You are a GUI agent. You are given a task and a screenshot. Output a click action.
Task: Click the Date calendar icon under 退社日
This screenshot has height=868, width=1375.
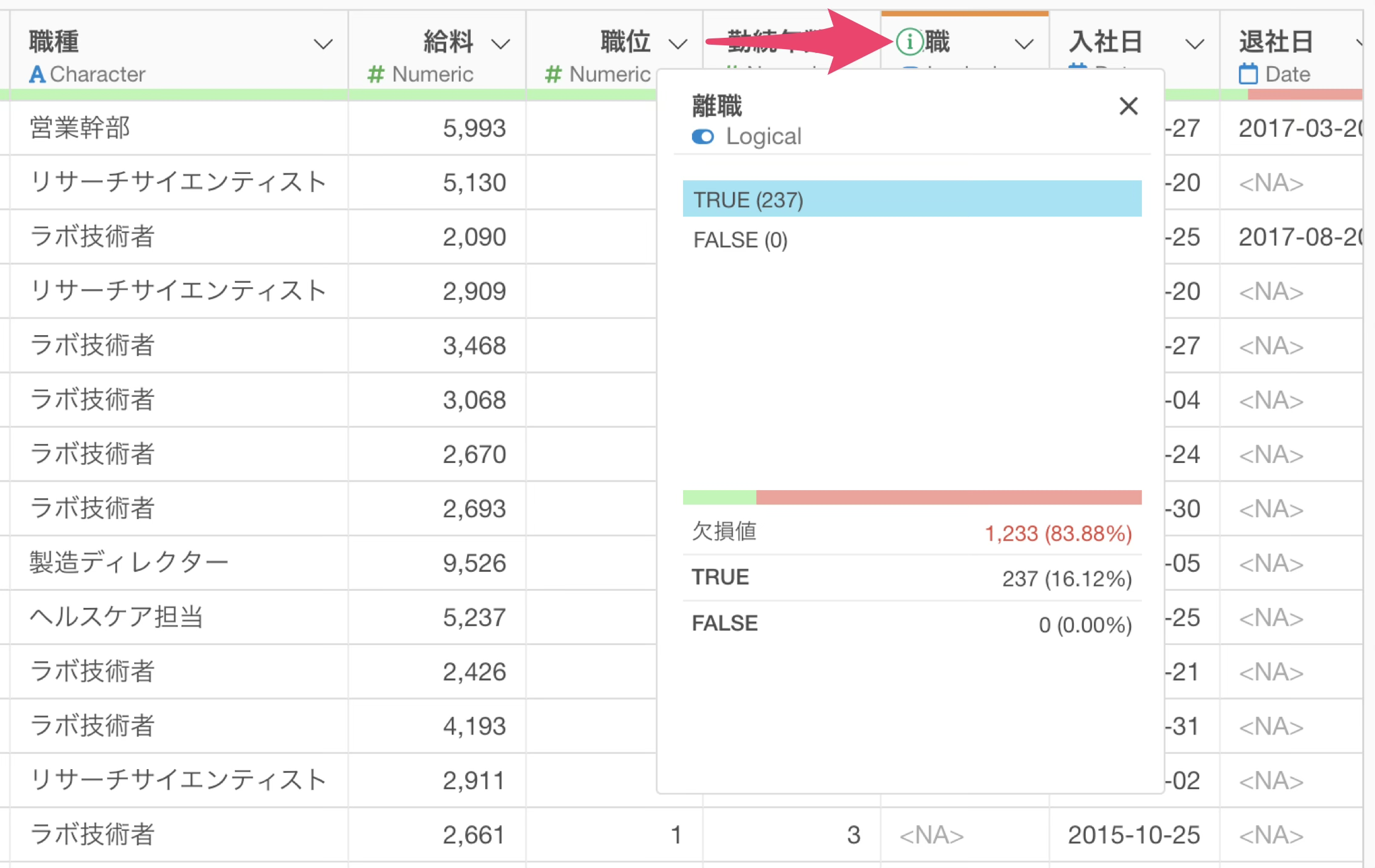1248,74
